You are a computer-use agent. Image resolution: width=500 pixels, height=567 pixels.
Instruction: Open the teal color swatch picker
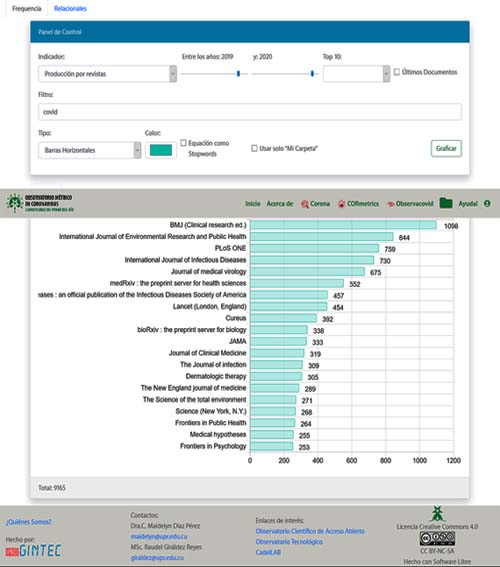click(161, 150)
